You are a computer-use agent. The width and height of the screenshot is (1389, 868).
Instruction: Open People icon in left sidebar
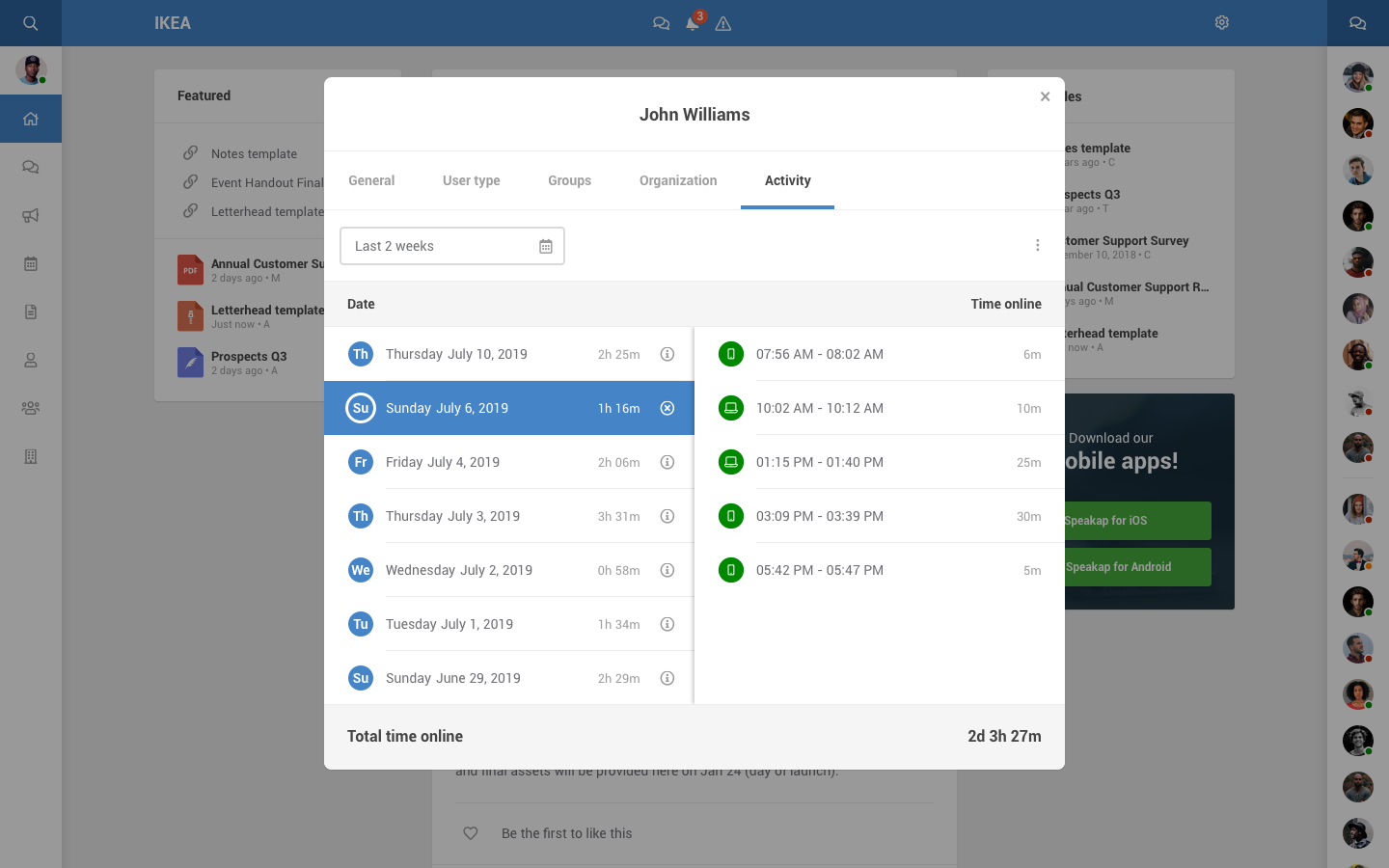point(31,360)
